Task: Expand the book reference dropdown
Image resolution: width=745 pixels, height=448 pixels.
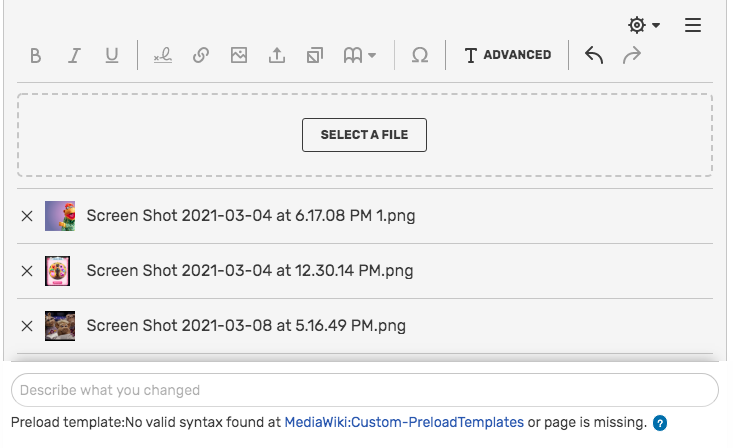Action: click(x=360, y=56)
